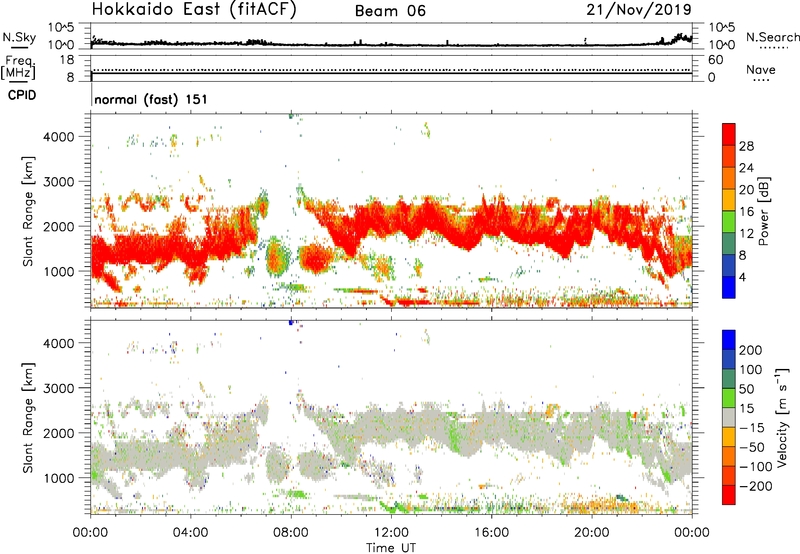Screen dimensions: 800x554
Task: Pick the green Velocity segment between 15 and 50
Action: (729, 398)
